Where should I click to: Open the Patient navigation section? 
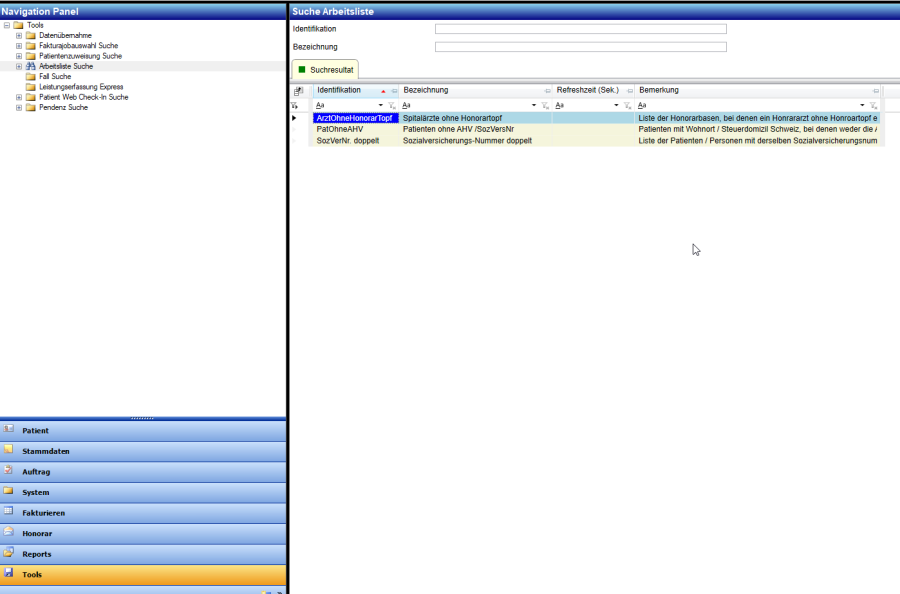point(143,430)
